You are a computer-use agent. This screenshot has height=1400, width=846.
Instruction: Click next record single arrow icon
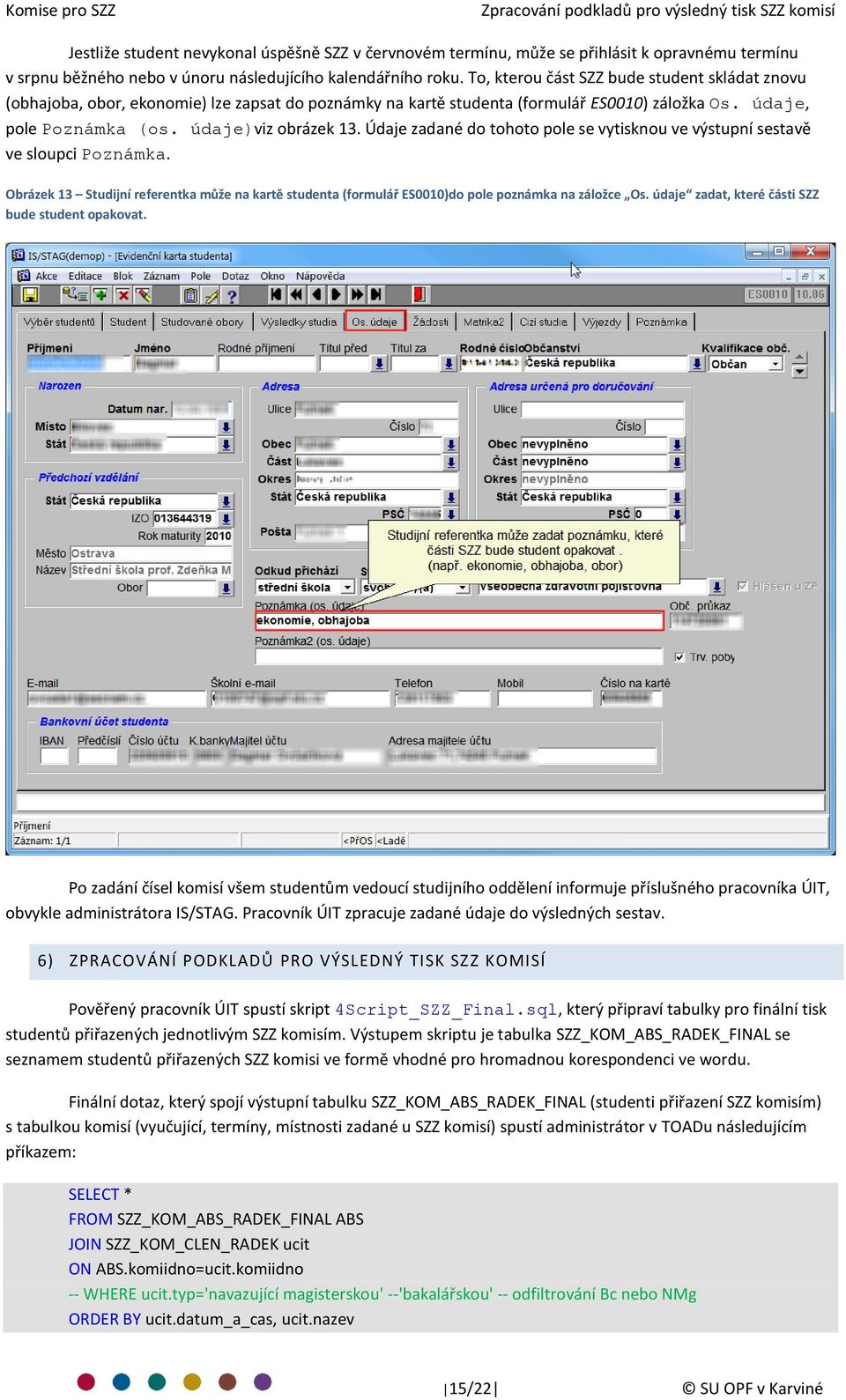337,294
